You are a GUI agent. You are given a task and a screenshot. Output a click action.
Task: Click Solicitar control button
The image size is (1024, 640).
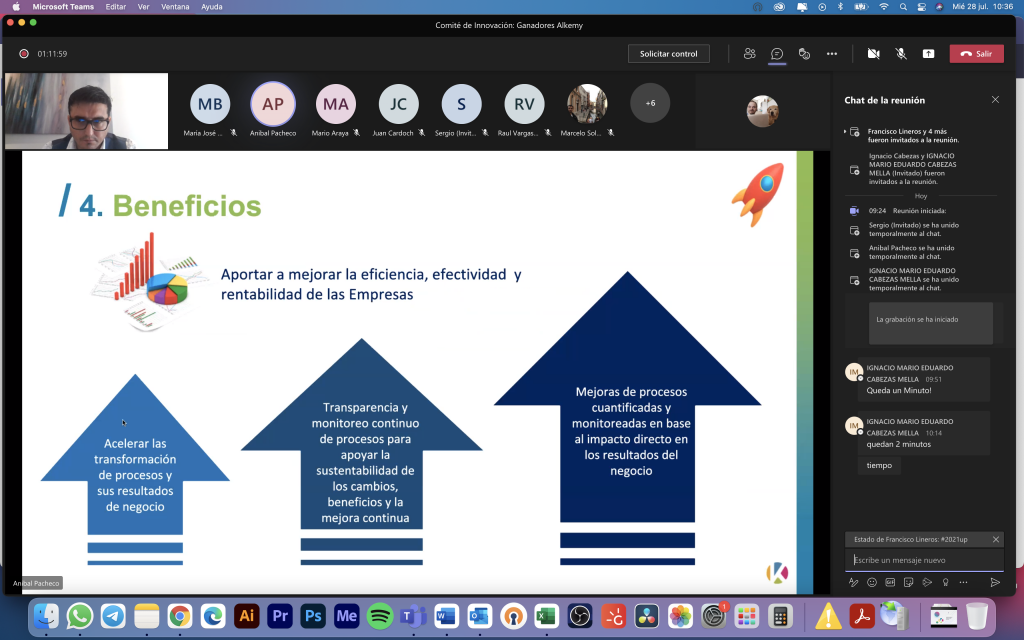[668, 54]
